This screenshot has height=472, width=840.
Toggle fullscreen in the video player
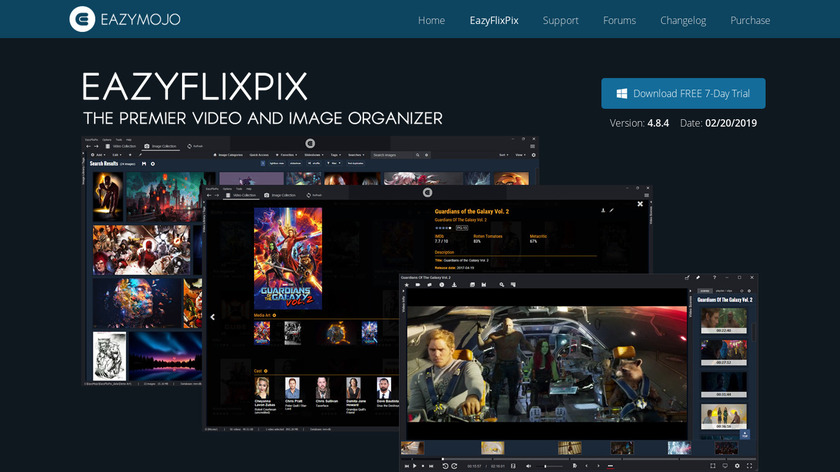tap(749, 466)
